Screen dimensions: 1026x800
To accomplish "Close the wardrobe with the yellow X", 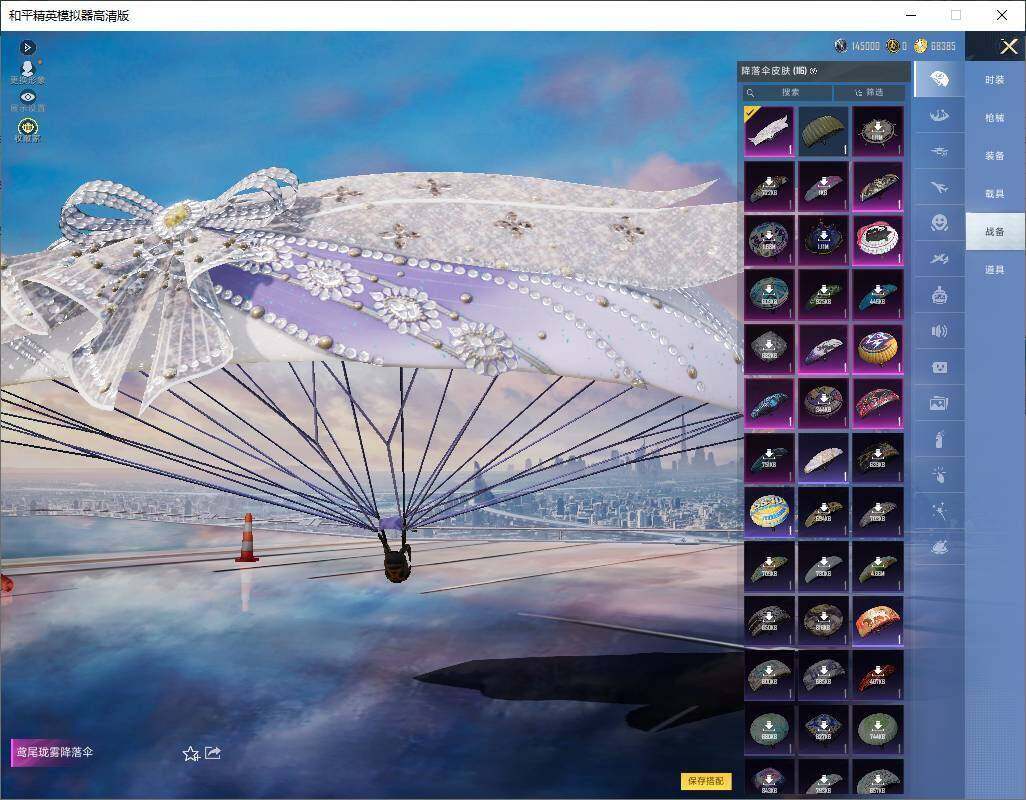I will [x=1008, y=46].
